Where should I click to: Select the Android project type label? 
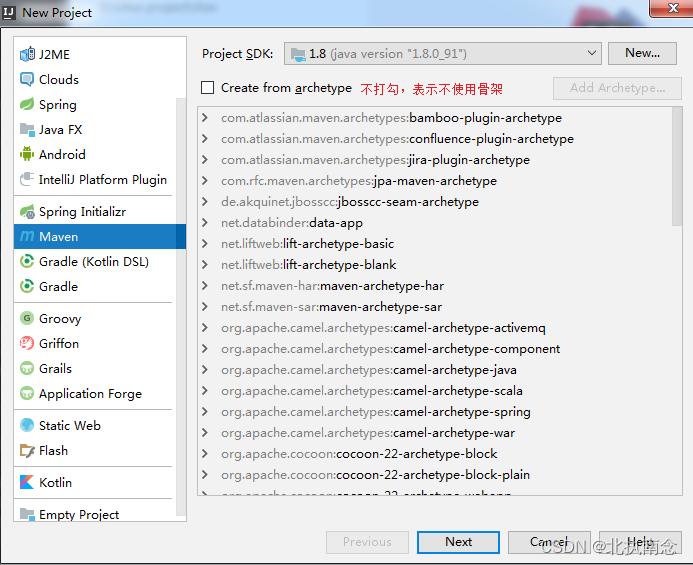pos(62,155)
